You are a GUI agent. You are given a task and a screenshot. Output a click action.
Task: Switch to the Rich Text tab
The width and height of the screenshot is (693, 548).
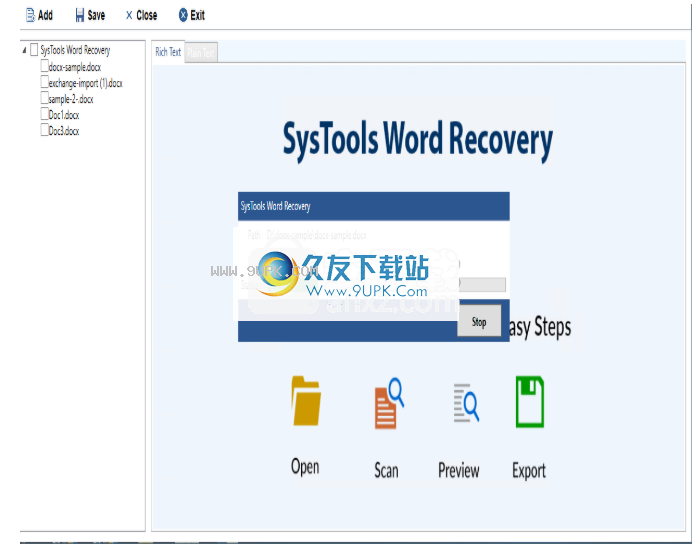click(x=168, y=52)
